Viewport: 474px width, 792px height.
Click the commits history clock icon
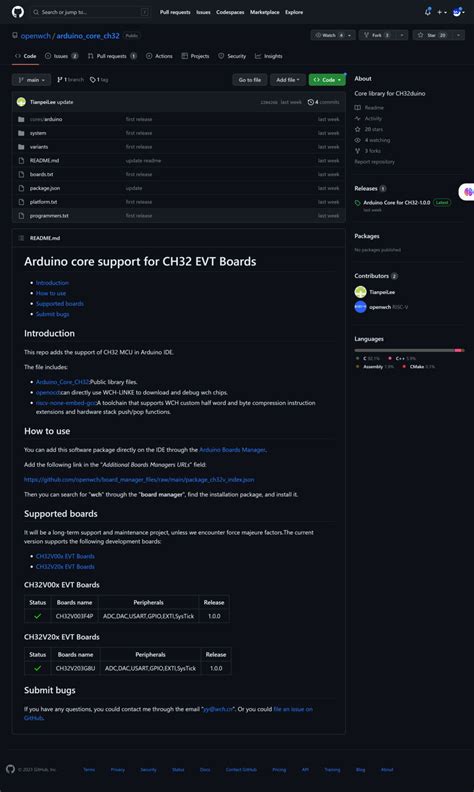[x=310, y=102]
